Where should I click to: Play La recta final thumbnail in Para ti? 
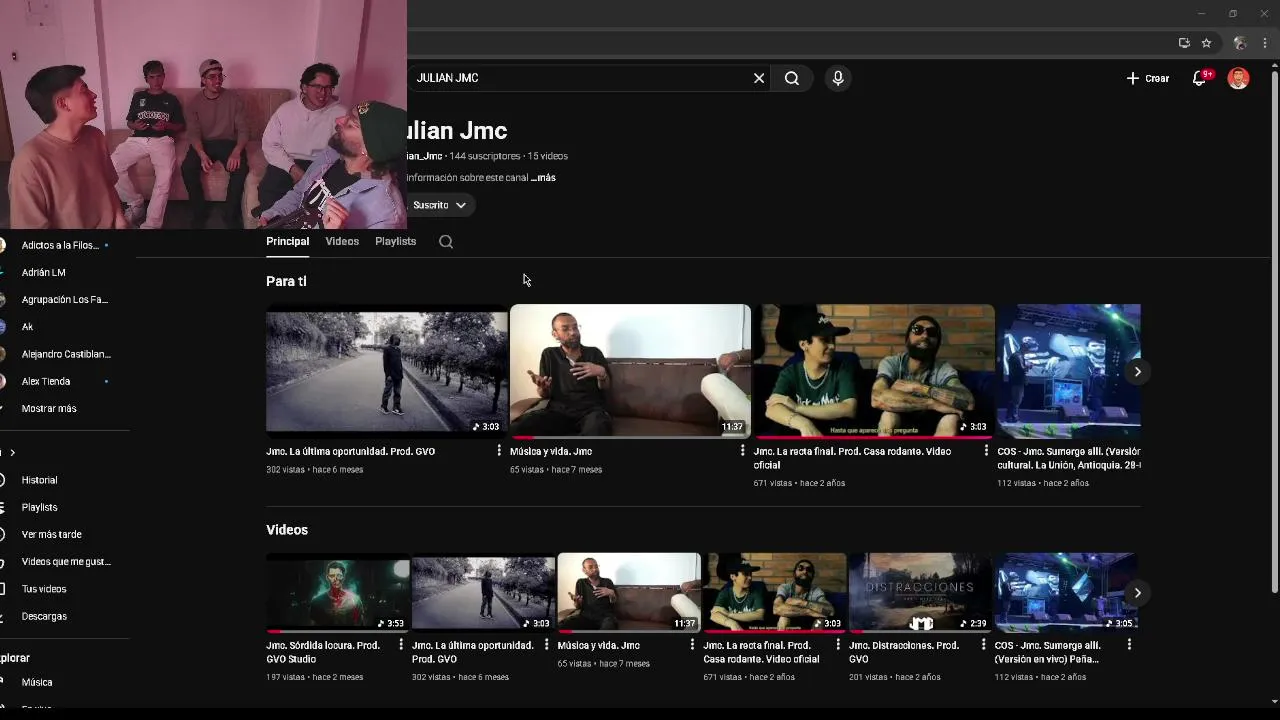click(x=874, y=371)
